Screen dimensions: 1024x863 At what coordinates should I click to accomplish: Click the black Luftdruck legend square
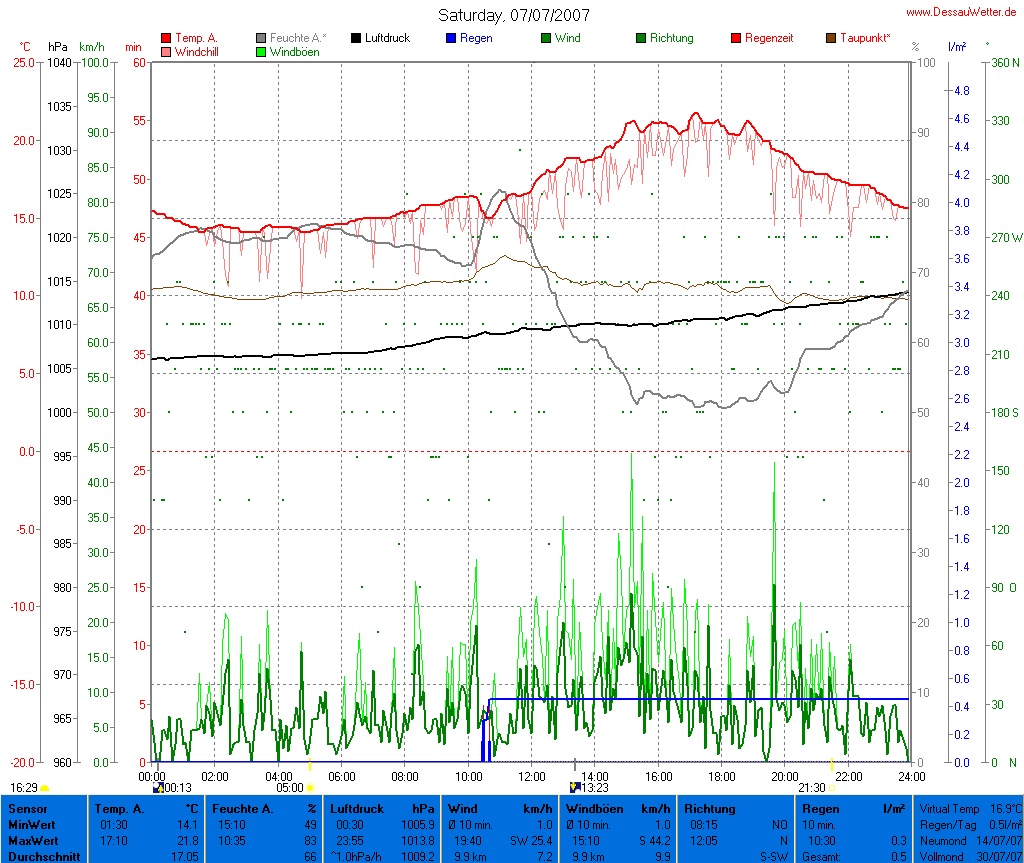[x=356, y=38]
